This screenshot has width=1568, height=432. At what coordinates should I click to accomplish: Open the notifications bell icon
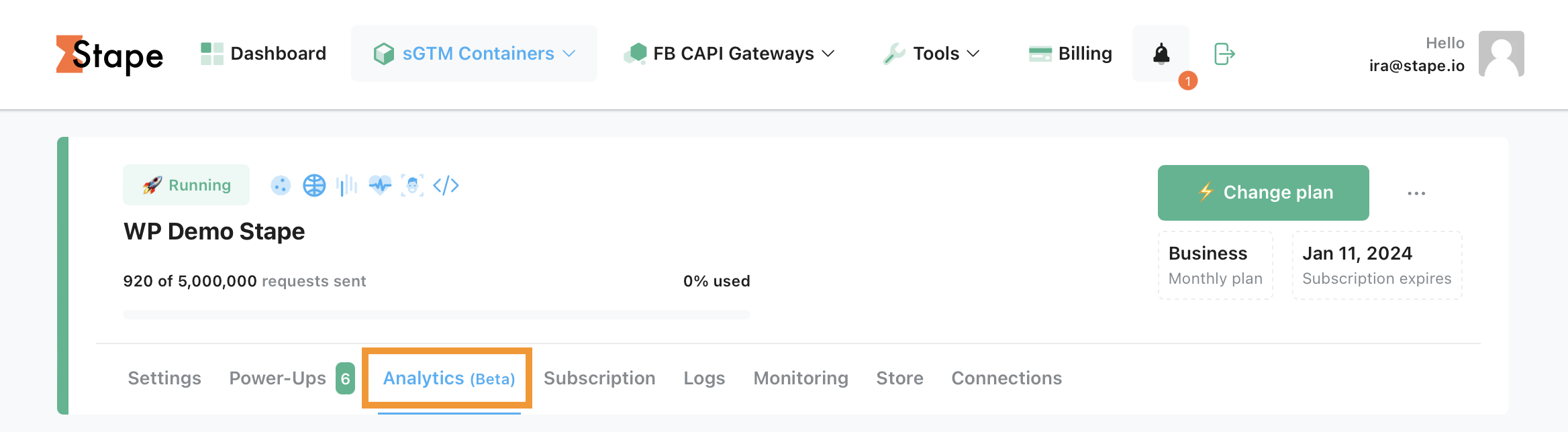pyautogui.click(x=1161, y=54)
